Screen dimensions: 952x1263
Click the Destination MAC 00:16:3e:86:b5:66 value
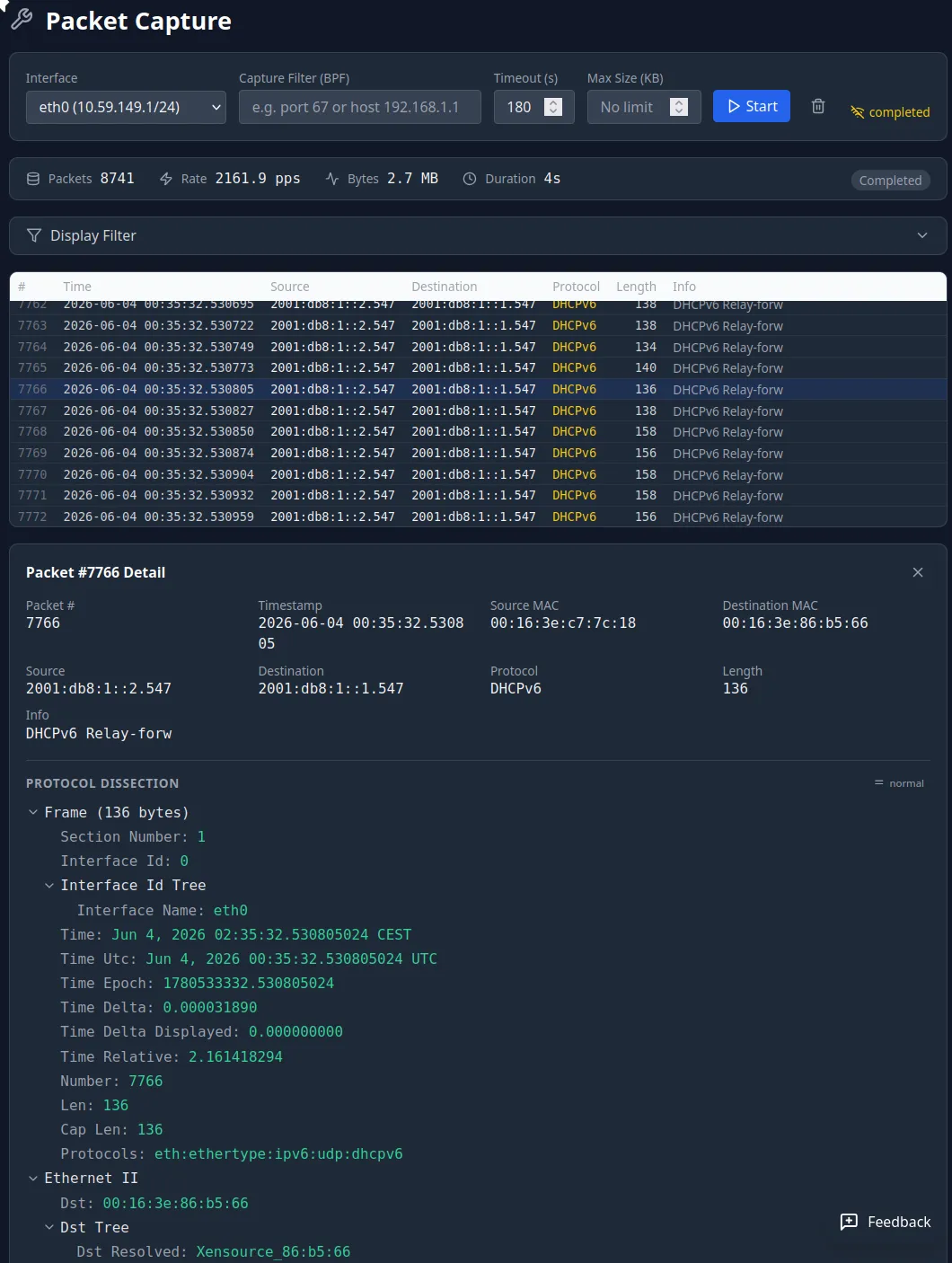pos(796,623)
